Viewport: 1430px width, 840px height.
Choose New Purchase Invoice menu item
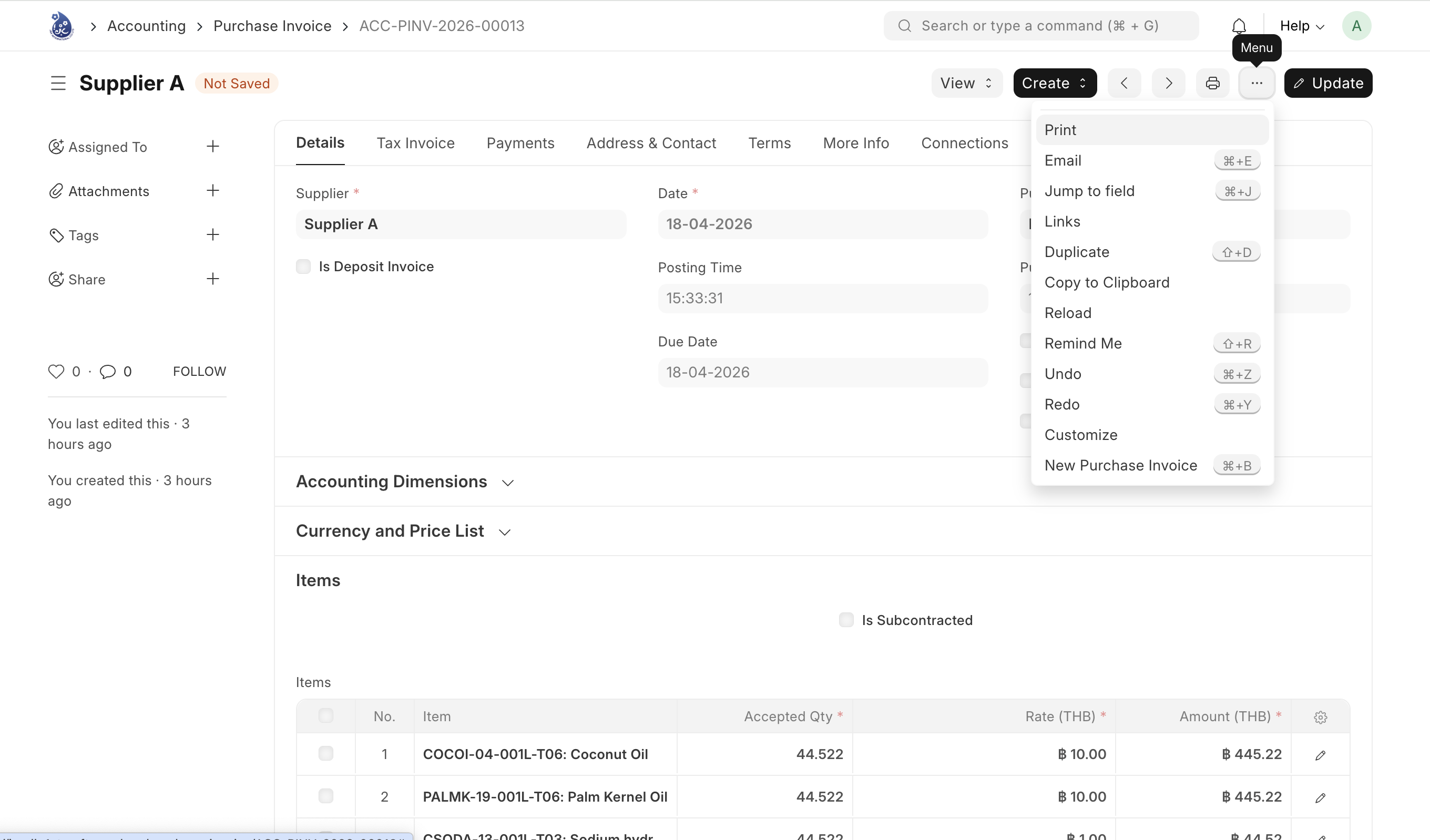click(1152, 465)
